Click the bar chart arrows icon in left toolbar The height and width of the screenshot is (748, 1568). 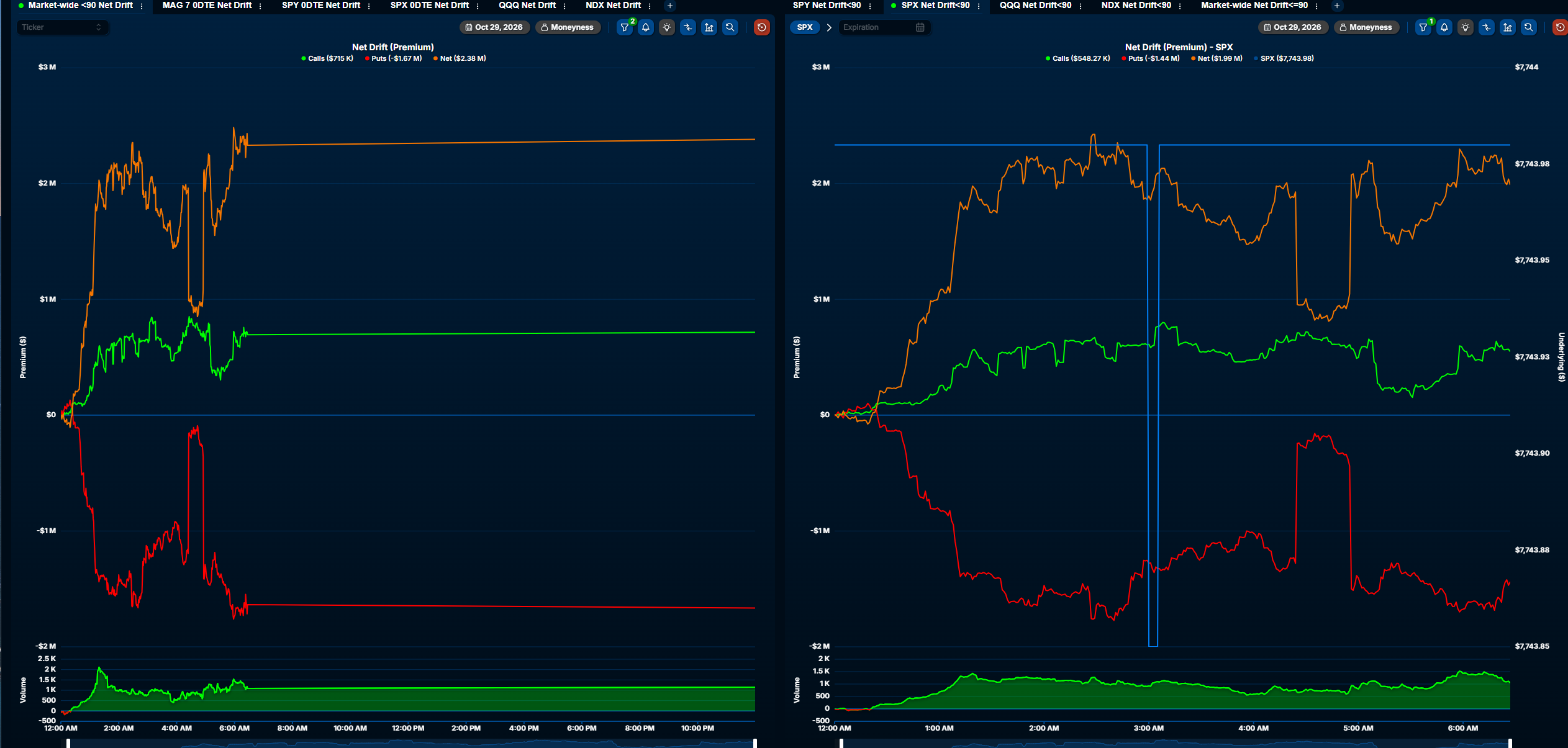coord(709,27)
